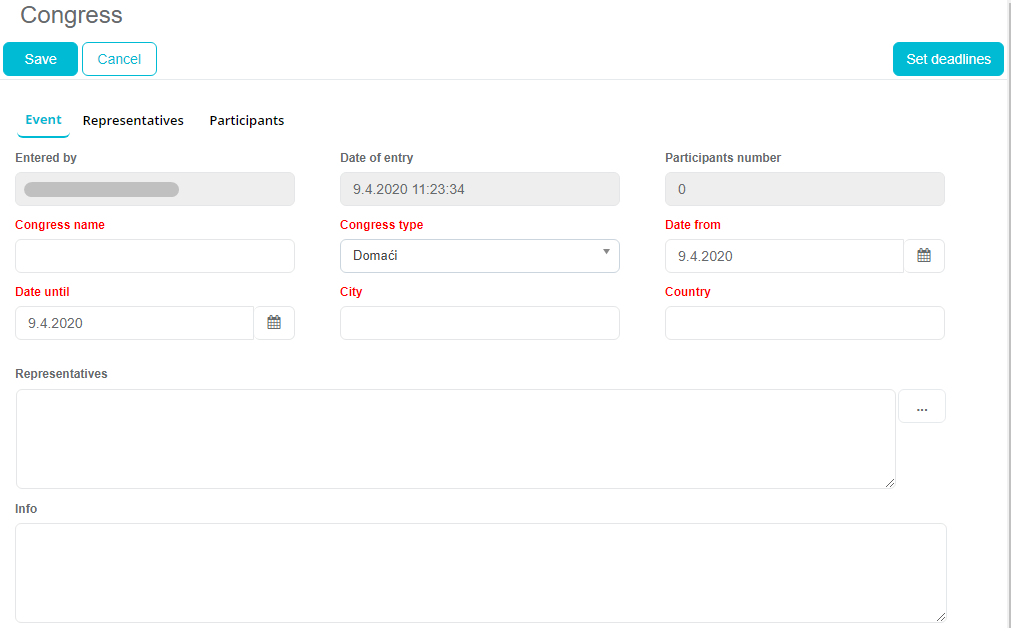Image resolution: width=1011 pixels, height=628 pixels.
Task: Select the Event tab
Action: click(x=43, y=120)
